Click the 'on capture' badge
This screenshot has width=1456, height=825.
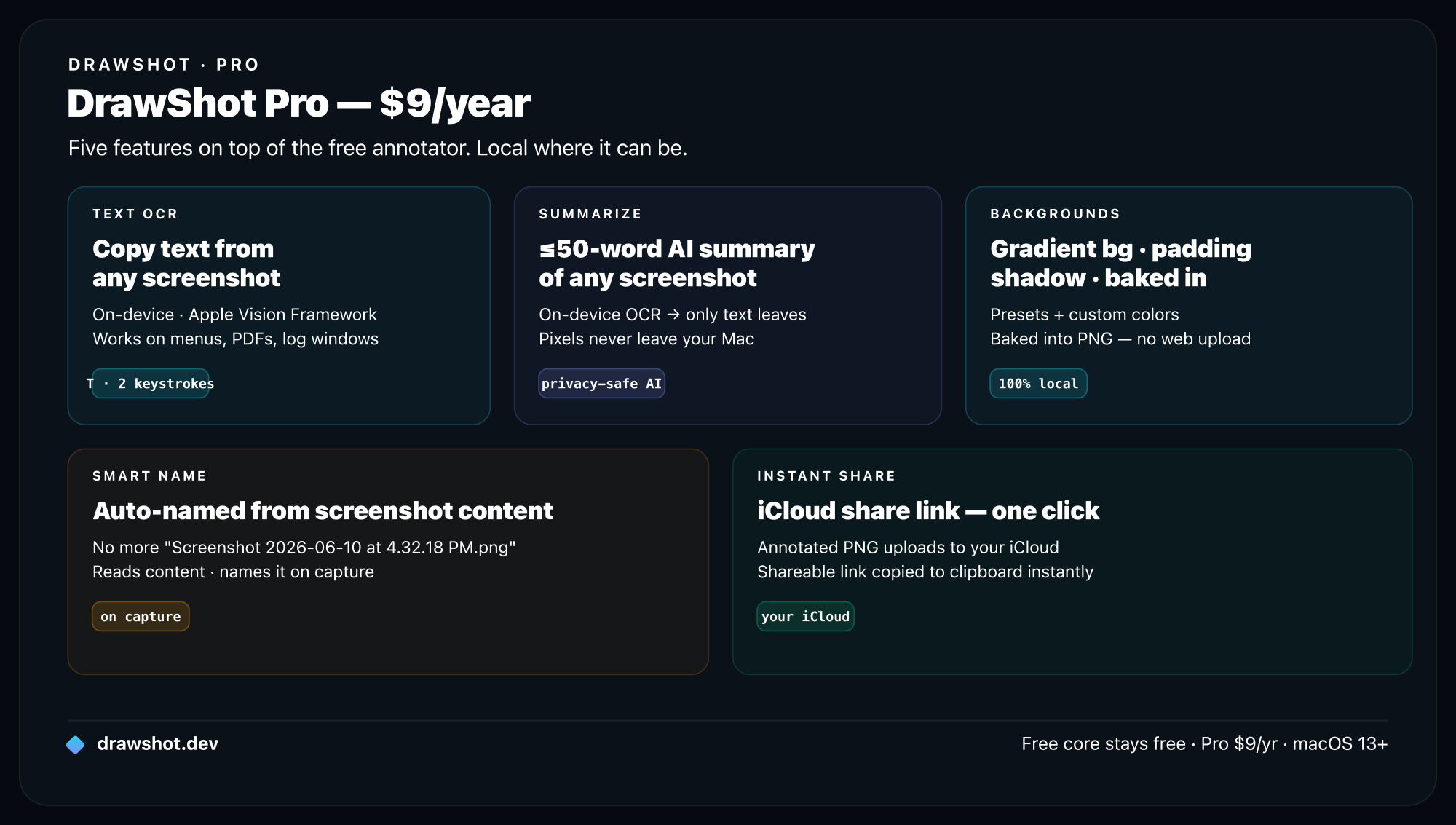[141, 617]
